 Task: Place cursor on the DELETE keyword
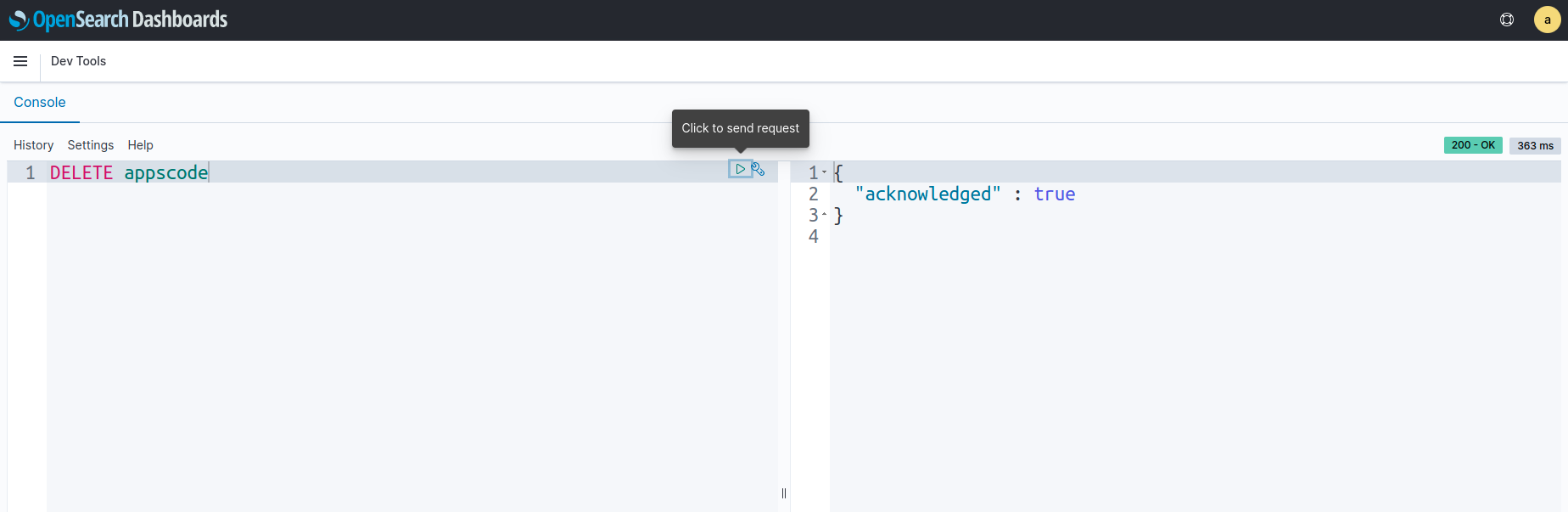pyautogui.click(x=81, y=172)
